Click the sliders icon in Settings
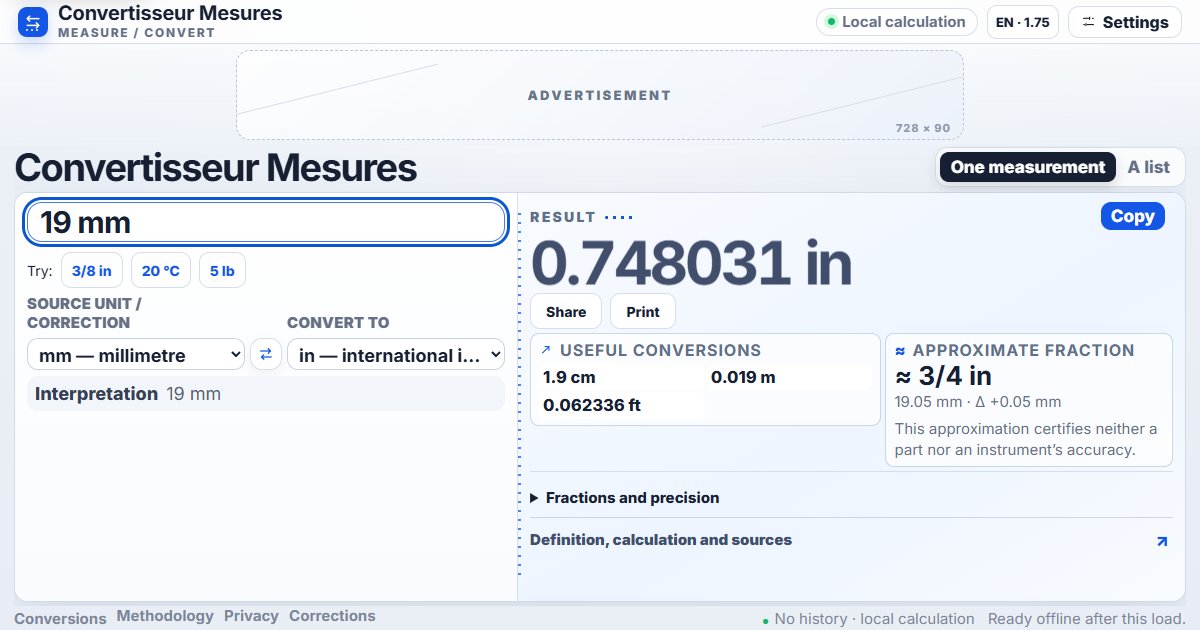Image resolution: width=1200 pixels, height=630 pixels. (x=1089, y=22)
